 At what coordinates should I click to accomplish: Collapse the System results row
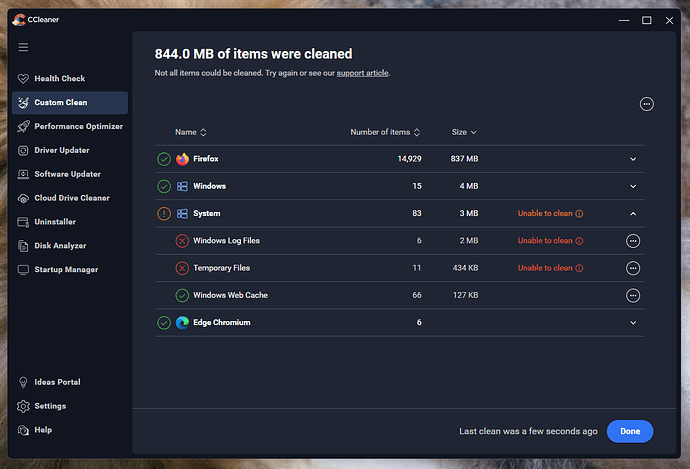click(x=632, y=213)
